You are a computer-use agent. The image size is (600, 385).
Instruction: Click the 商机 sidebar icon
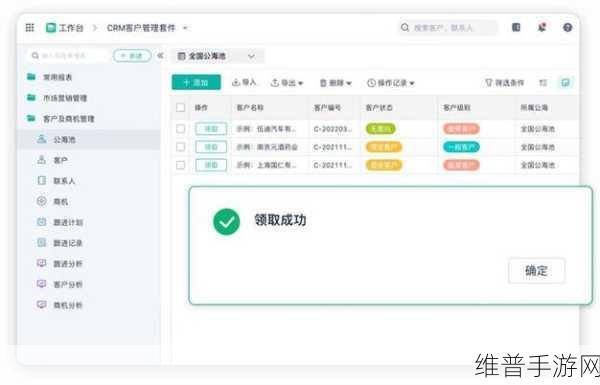coord(41,201)
